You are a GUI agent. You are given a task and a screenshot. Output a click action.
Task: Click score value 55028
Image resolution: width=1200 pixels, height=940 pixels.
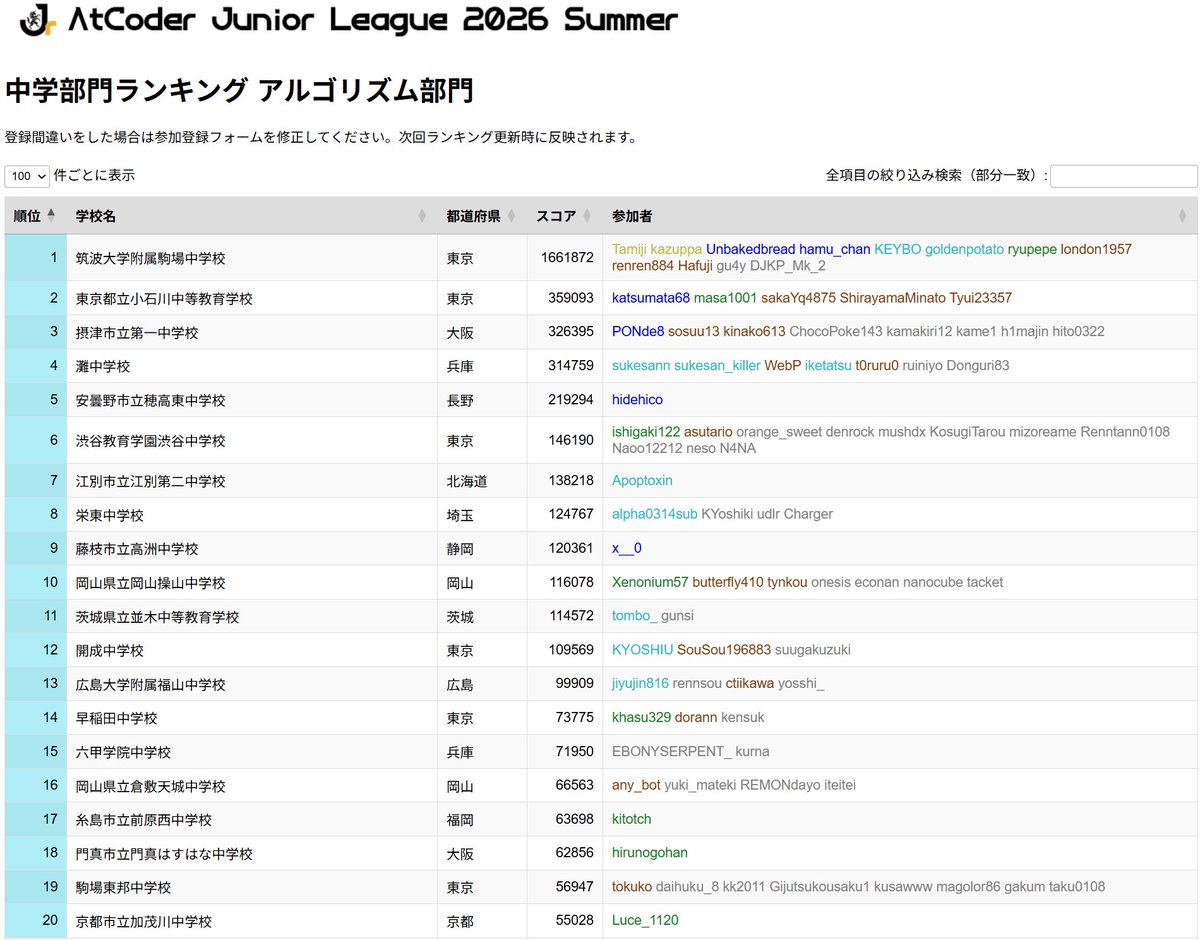pyautogui.click(x=575, y=921)
